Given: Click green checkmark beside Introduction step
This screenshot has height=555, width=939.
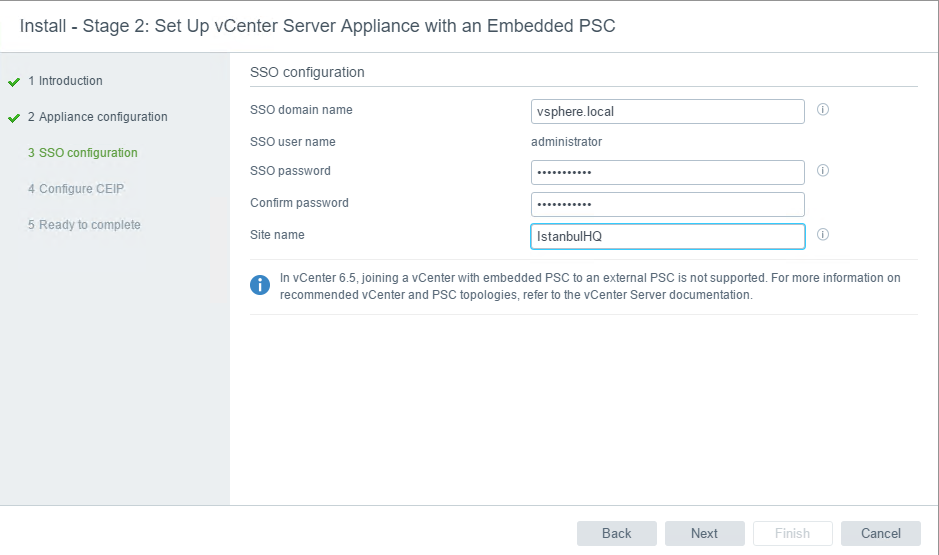Looking at the screenshot, I should (x=14, y=82).
